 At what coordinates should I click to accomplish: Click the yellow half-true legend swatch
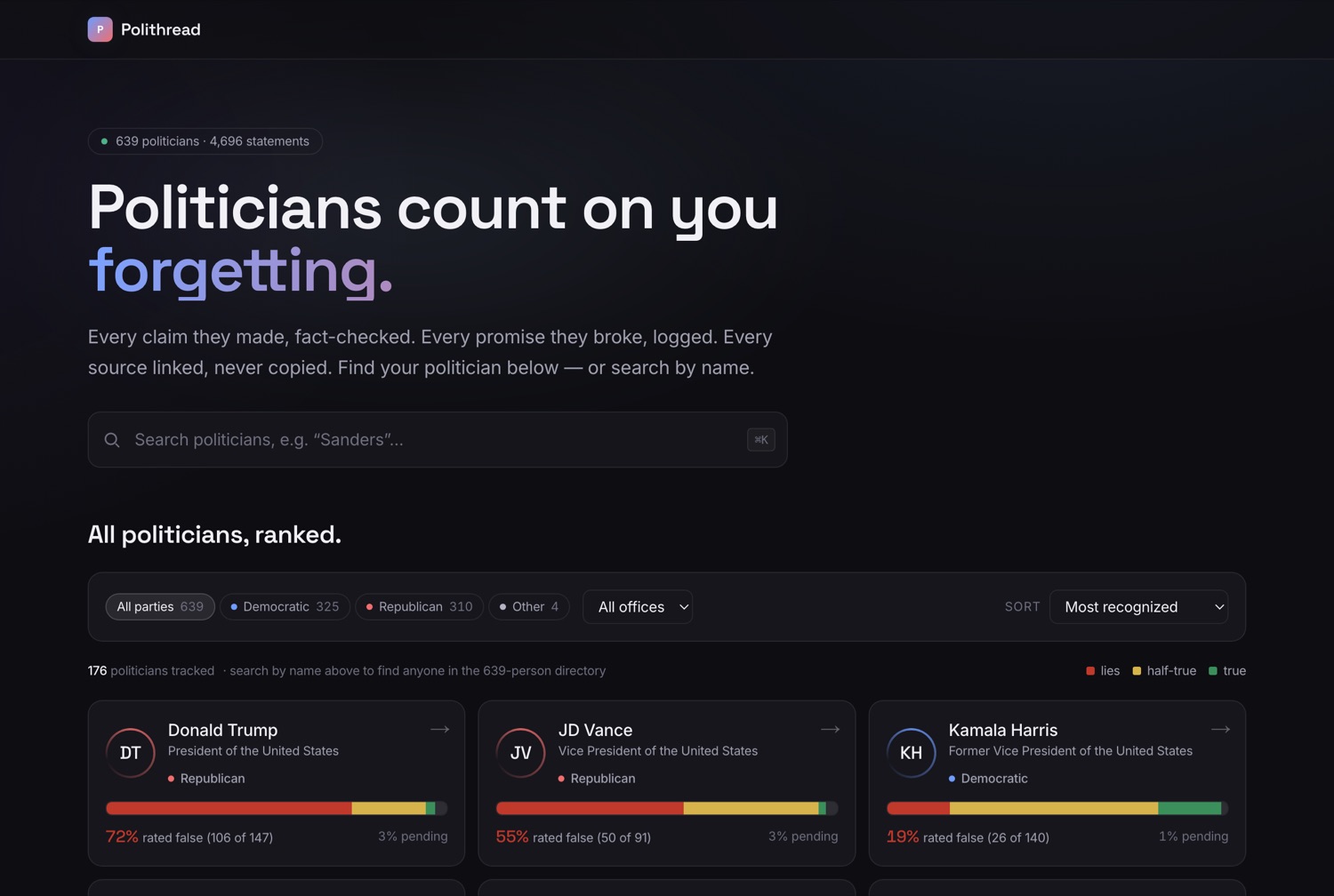click(x=1137, y=671)
